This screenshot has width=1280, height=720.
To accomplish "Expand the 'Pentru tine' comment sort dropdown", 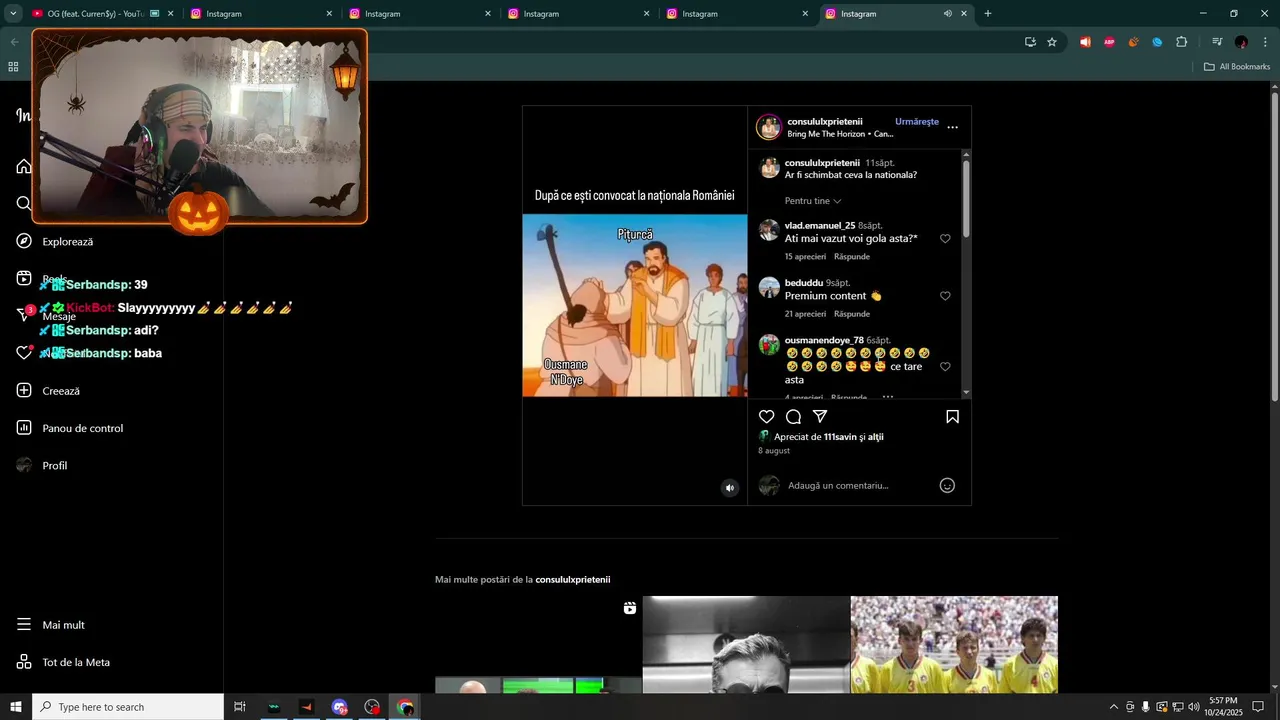I will [x=813, y=201].
